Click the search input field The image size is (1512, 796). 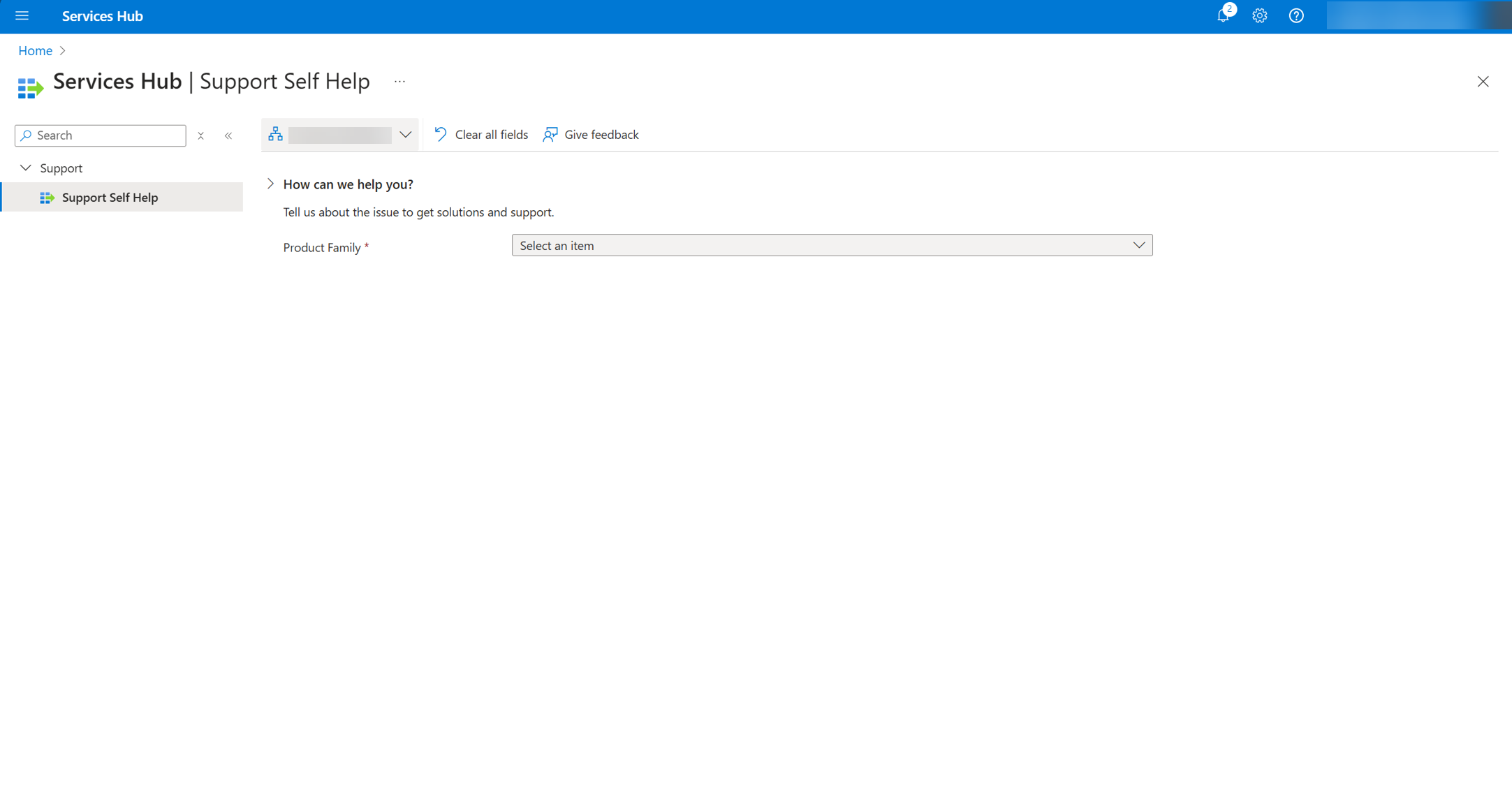tap(100, 135)
